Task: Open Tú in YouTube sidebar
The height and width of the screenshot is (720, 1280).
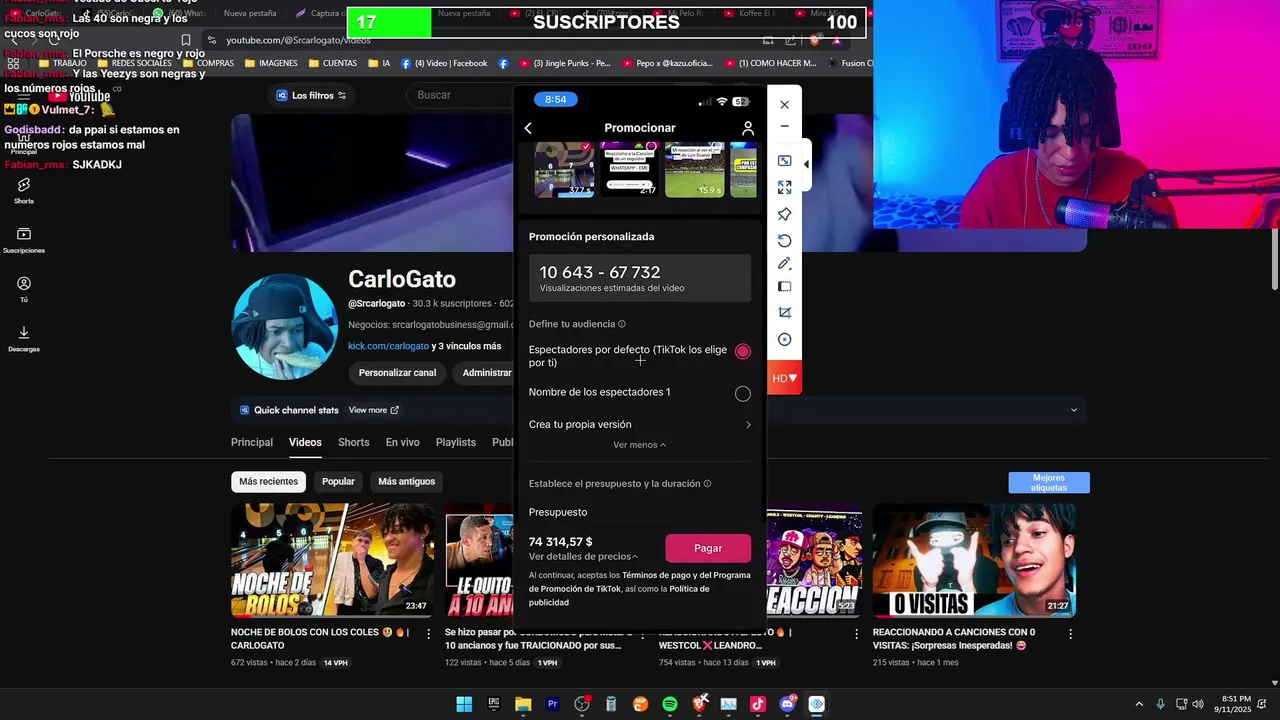Action: (24, 289)
